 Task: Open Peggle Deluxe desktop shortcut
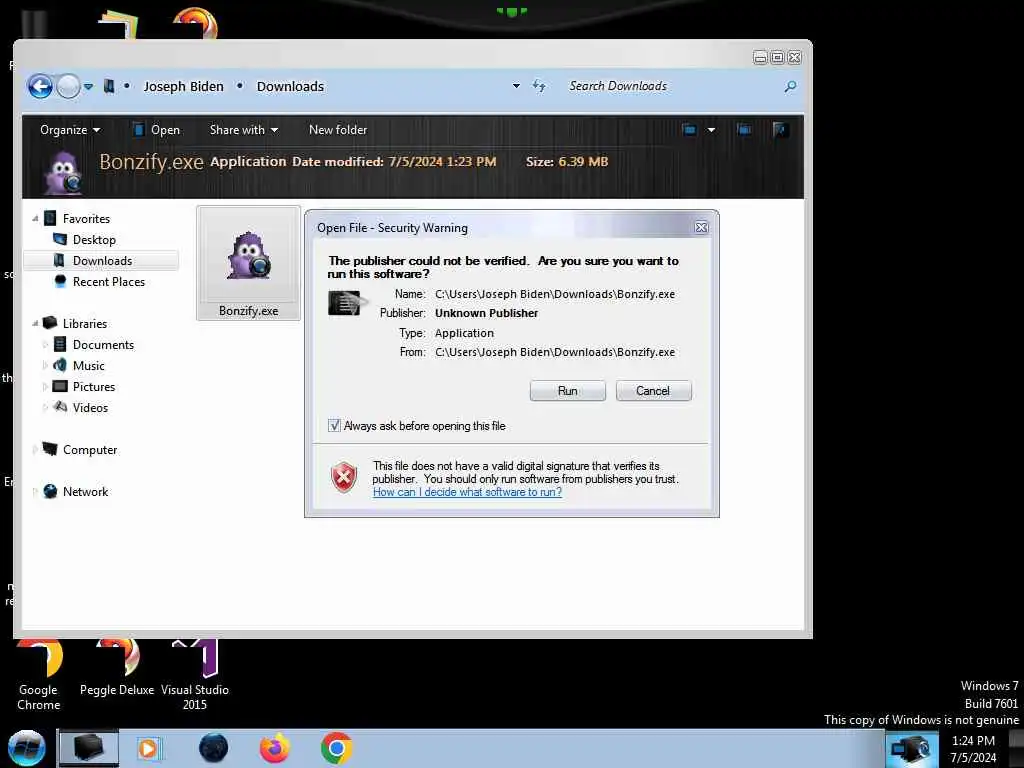pos(117,669)
